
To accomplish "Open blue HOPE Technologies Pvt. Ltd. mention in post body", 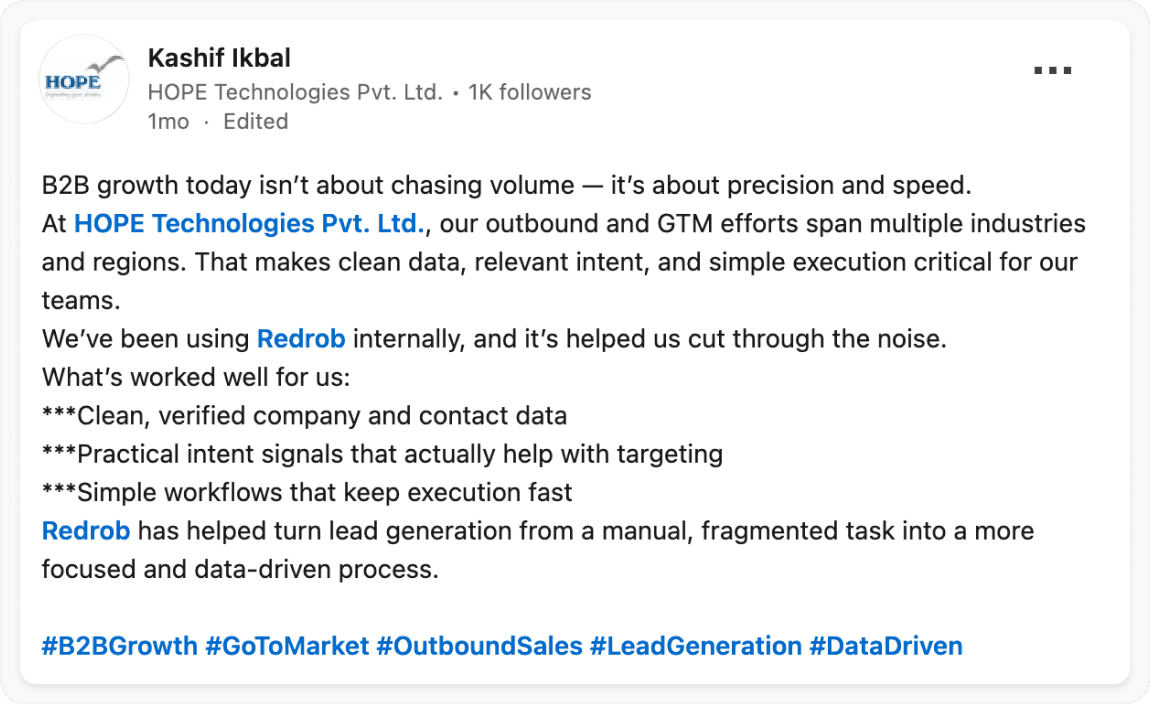I will tap(250, 224).
